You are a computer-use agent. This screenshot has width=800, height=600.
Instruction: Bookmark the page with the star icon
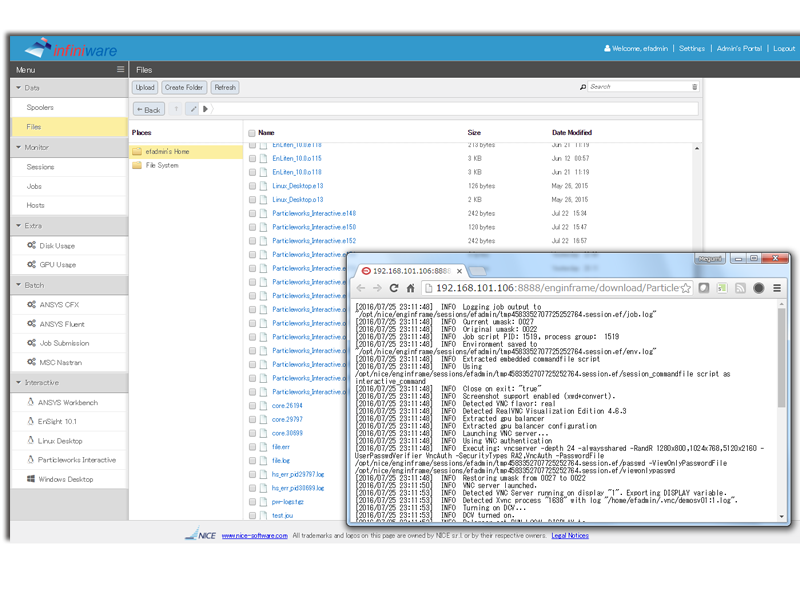point(686,288)
